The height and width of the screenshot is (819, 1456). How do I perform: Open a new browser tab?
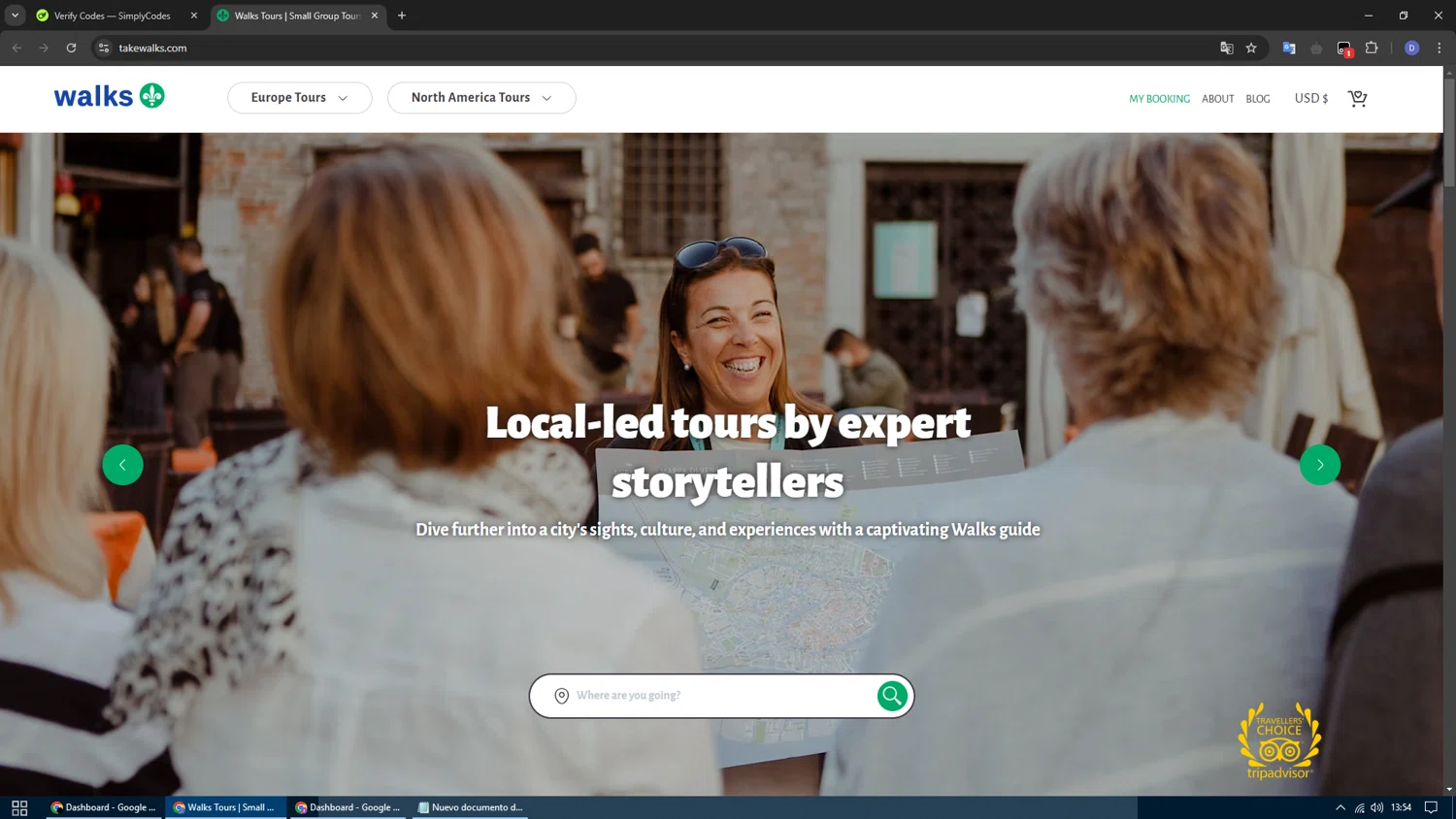tap(402, 16)
